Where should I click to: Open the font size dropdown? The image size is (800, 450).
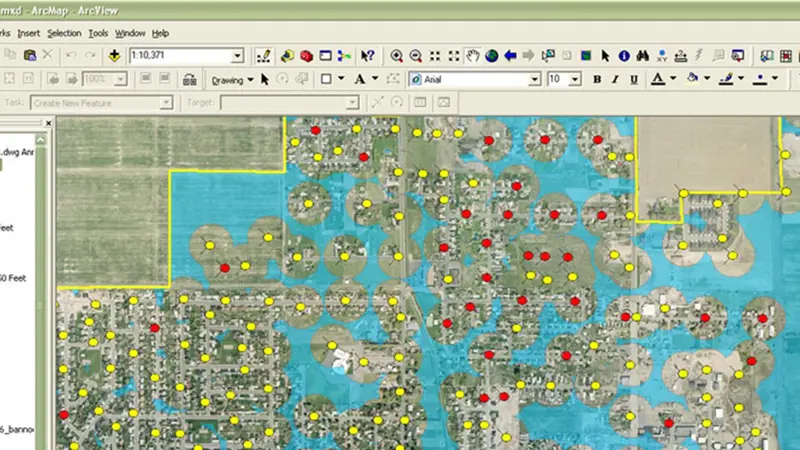coord(575,79)
